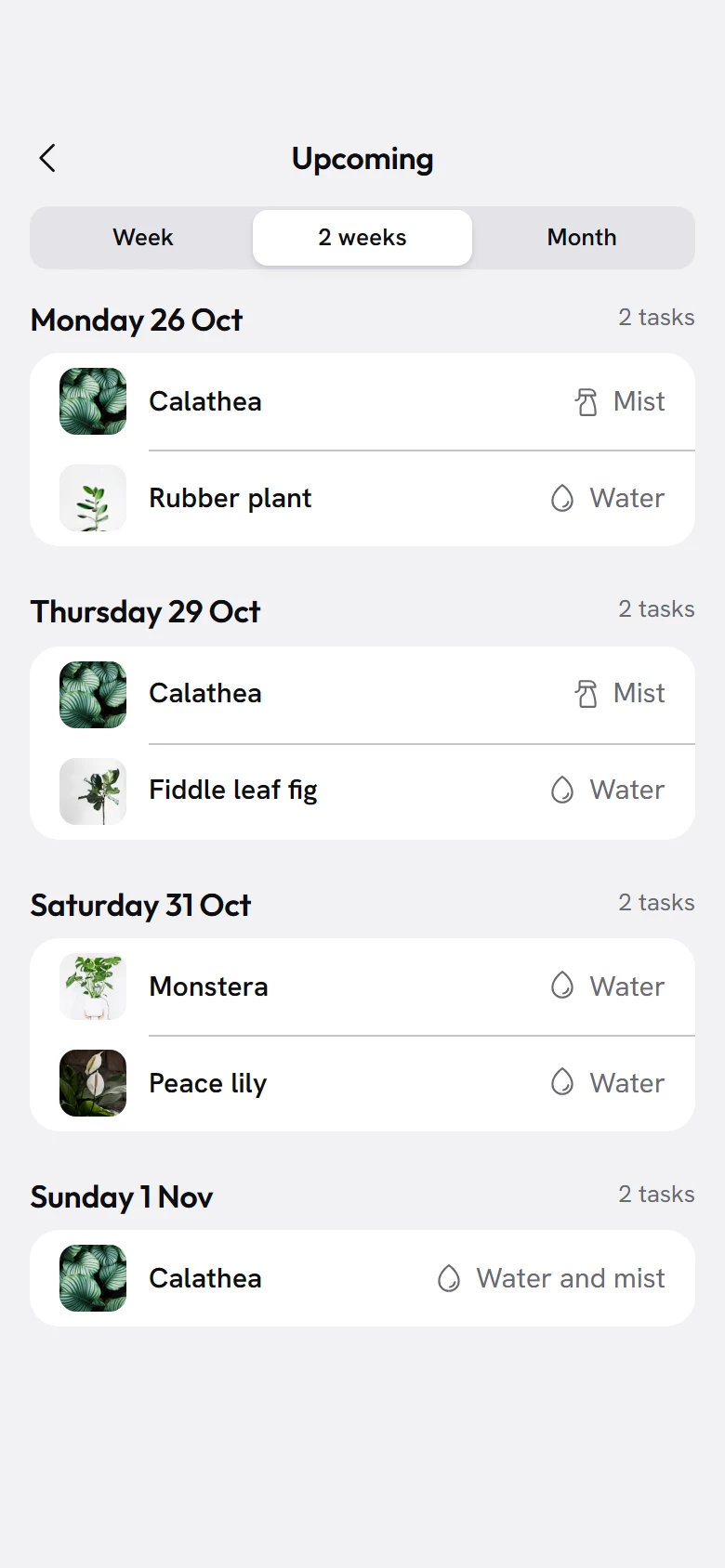Click the water drop icon for Rubber plant

(x=562, y=498)
